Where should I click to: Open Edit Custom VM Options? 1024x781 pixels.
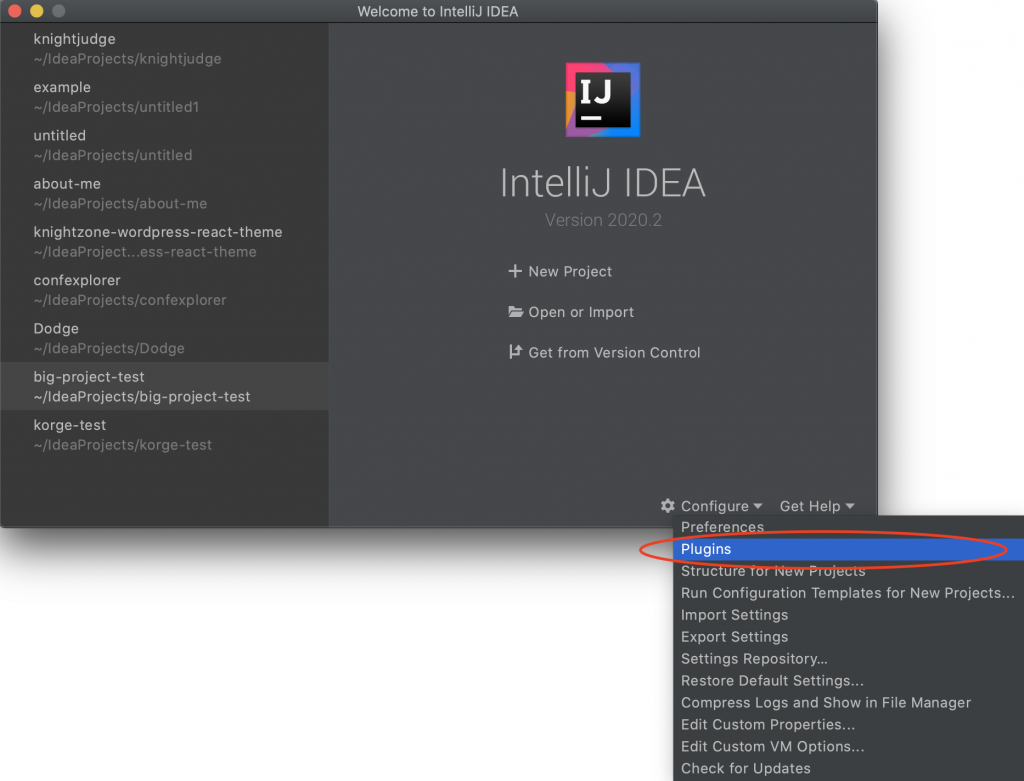pyautogui.click(x=848, y=746)
